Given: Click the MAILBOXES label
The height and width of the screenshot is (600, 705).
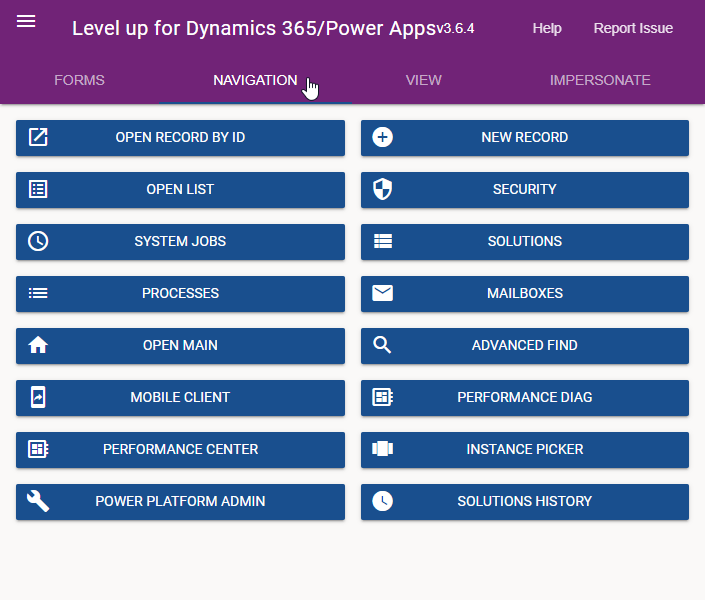Looking at the screenshot, I should tap(525, 293).
